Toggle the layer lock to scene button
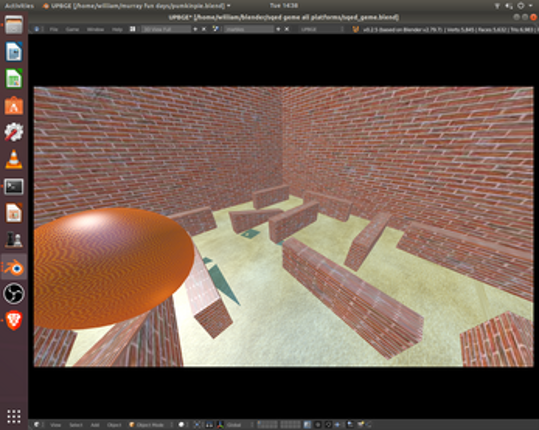Screen dimensions: 539x430 pyautogui.click(x=307, y=425)
